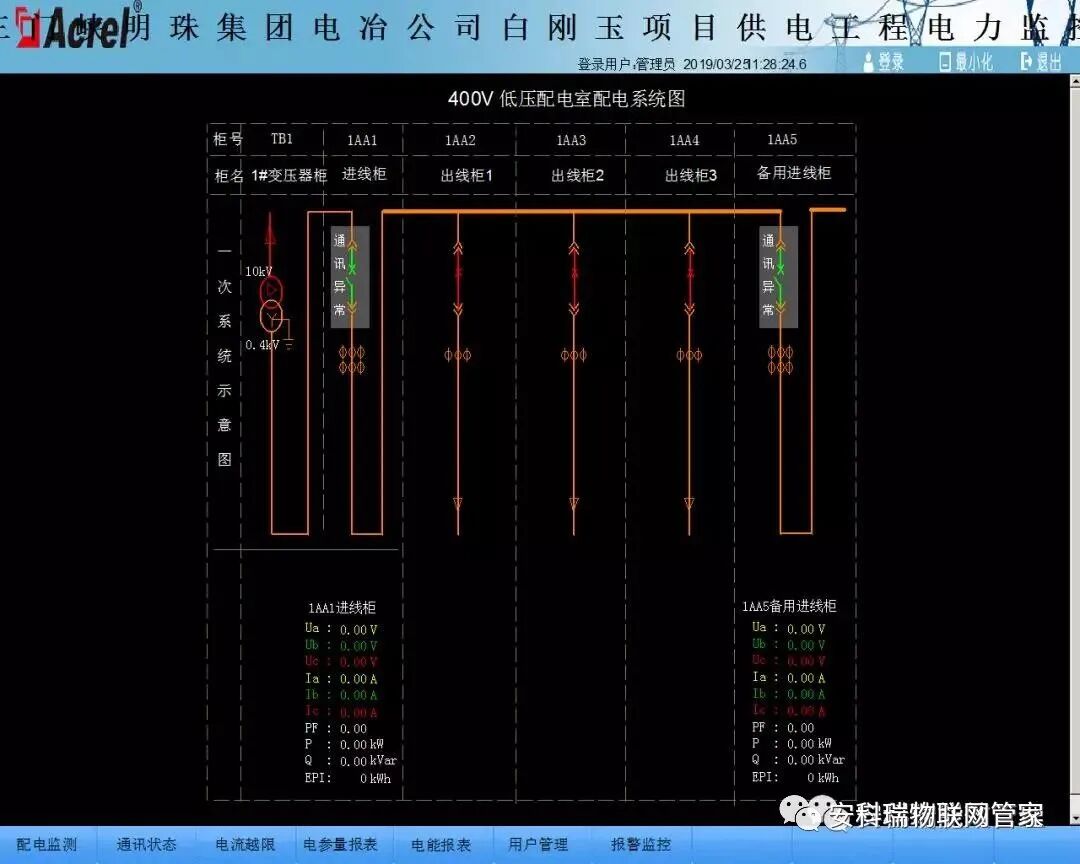Viewport: 1080px width, 864px height.
Task: Click the ground symbol beside 0.4kV
Action: 289,343
